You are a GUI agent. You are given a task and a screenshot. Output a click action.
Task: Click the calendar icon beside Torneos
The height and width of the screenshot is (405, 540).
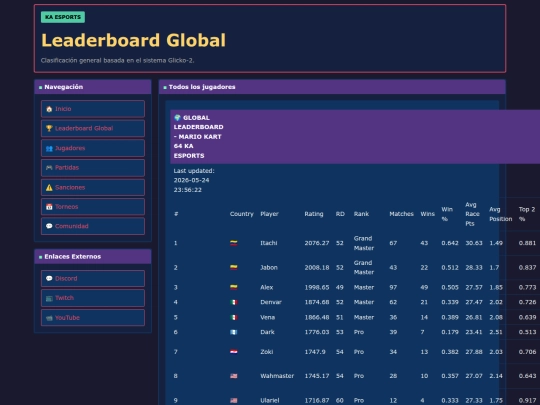[49, 207]
